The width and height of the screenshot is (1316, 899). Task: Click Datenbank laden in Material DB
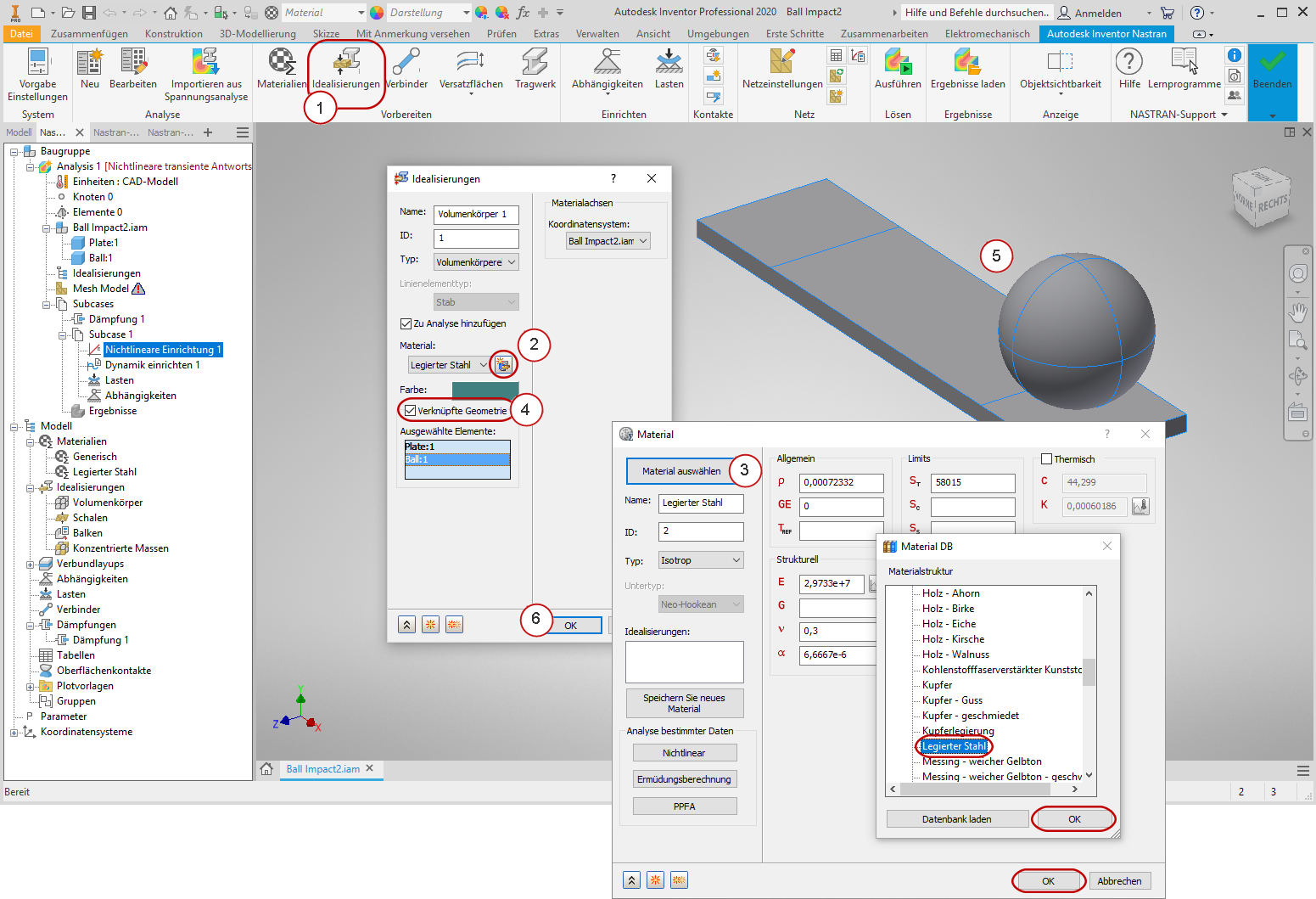(x=957, y=819)
